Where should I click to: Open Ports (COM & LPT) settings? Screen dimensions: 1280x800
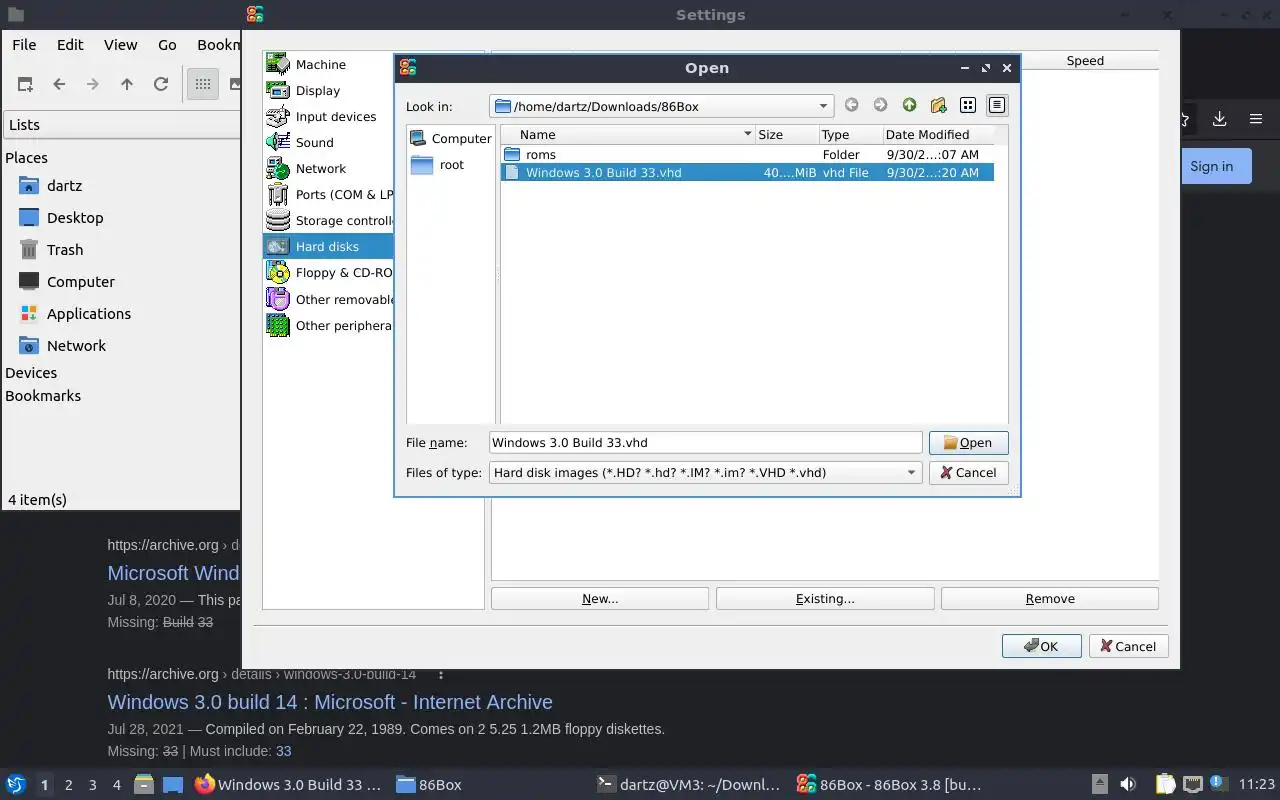(328, 194)
